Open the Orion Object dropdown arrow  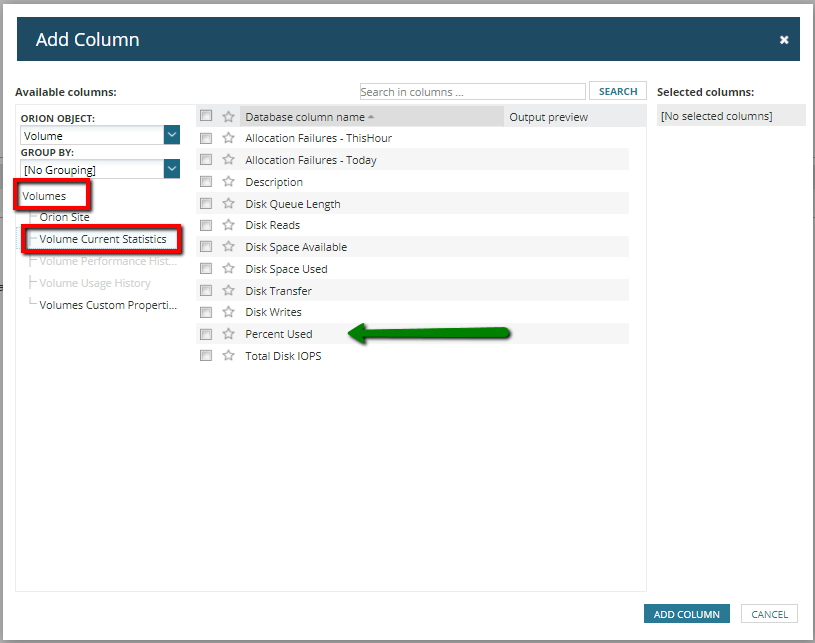click(172, 135)
